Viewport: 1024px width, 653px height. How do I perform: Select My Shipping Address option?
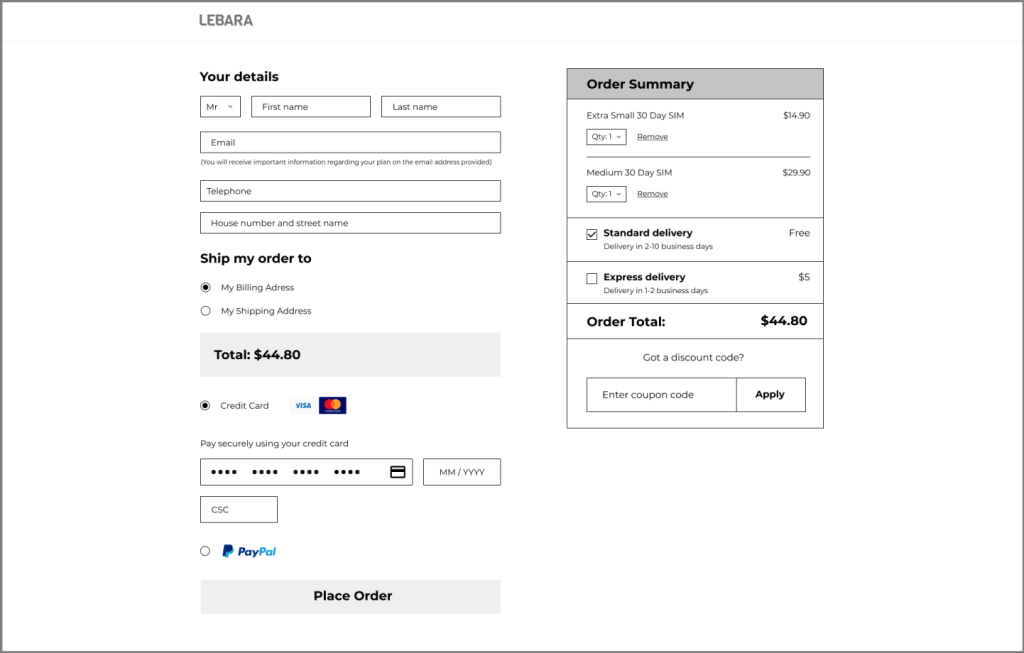pyautogui.click(x=206, y=311)
